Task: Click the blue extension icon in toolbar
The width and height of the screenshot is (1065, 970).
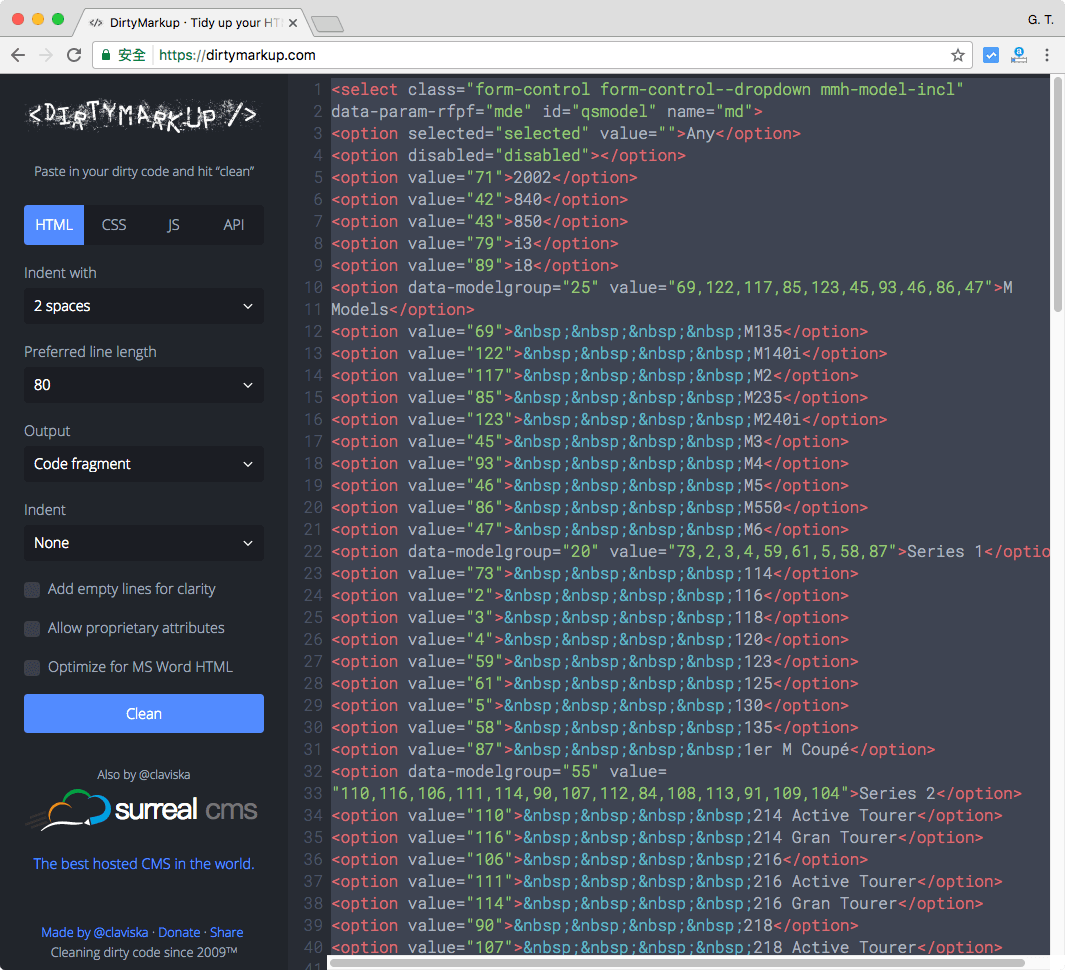Action: tap(991, 55)
